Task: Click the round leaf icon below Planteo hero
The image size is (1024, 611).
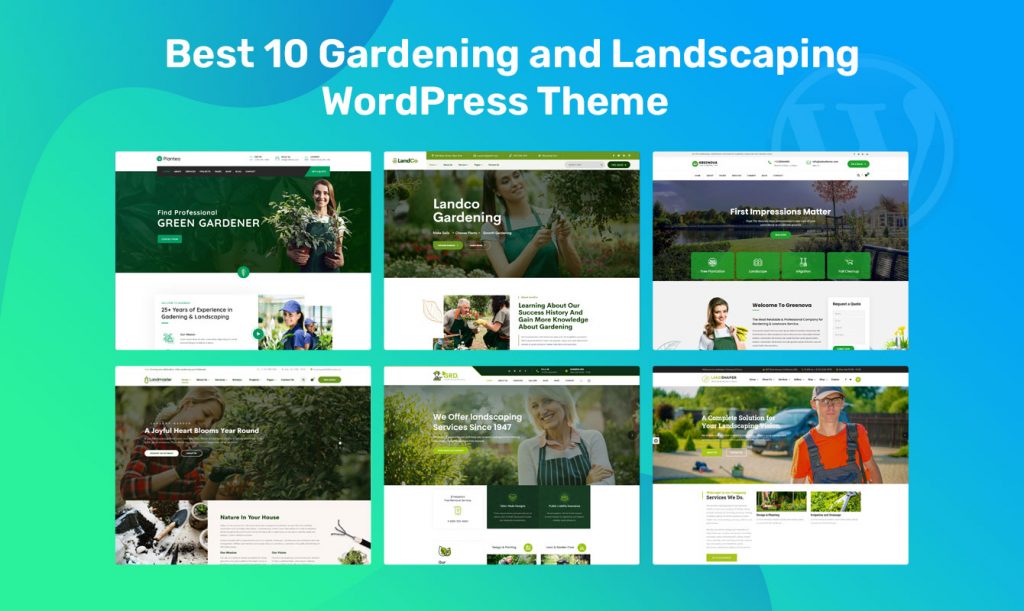Action: coord(243,272)
